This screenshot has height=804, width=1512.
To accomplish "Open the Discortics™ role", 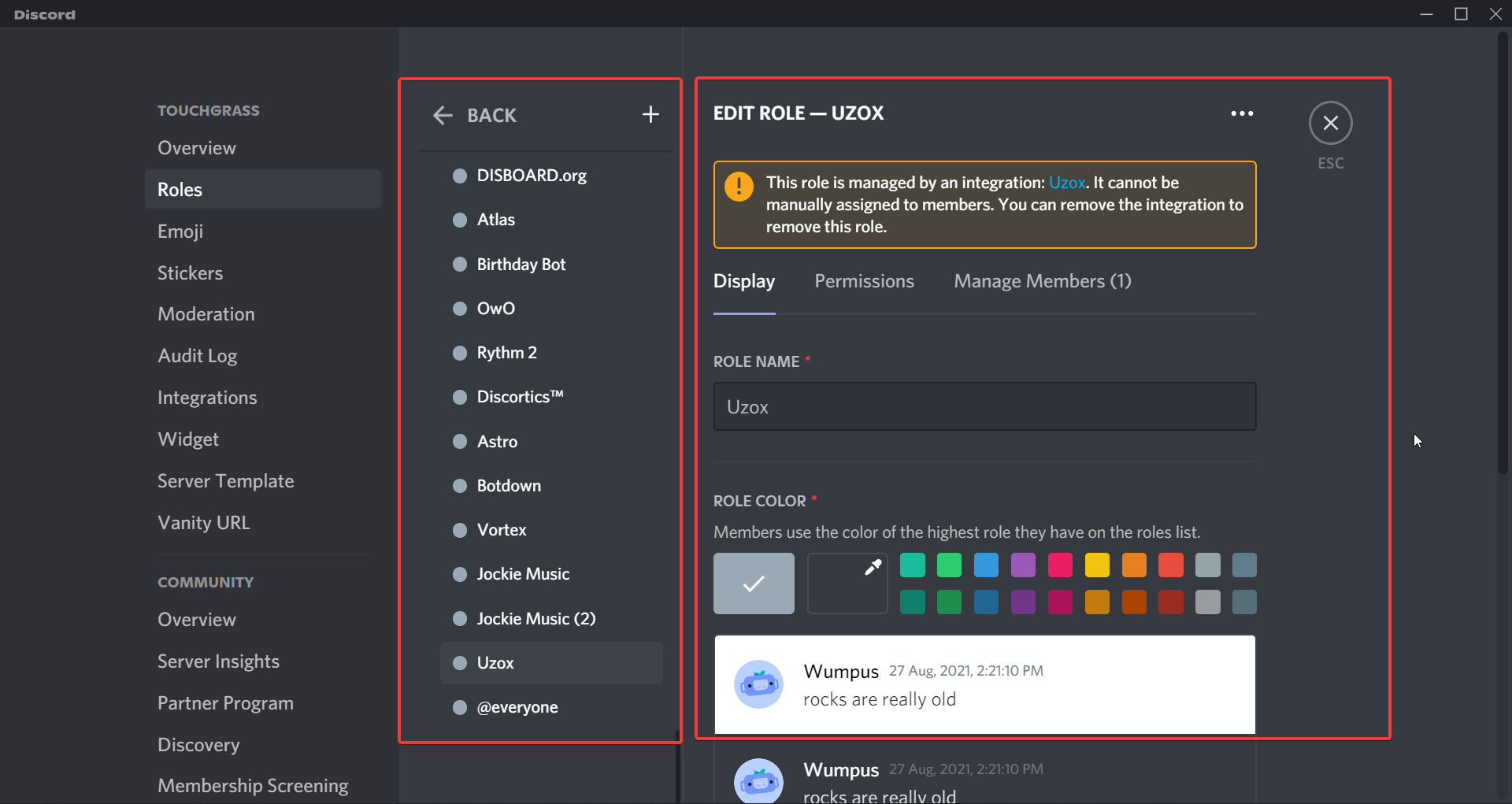I will pyautogui.click(x=551, y=397).
